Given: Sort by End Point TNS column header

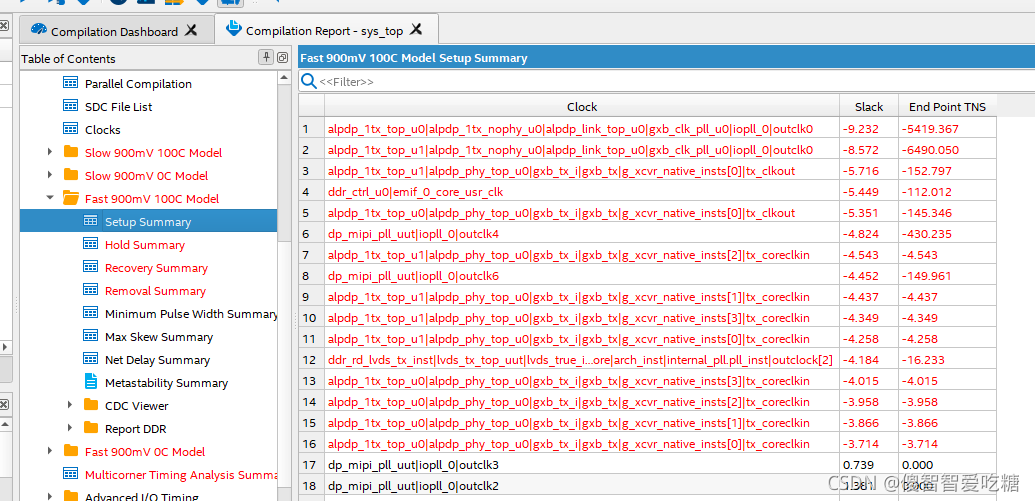Looking at the screenshot, I should 947,106.
